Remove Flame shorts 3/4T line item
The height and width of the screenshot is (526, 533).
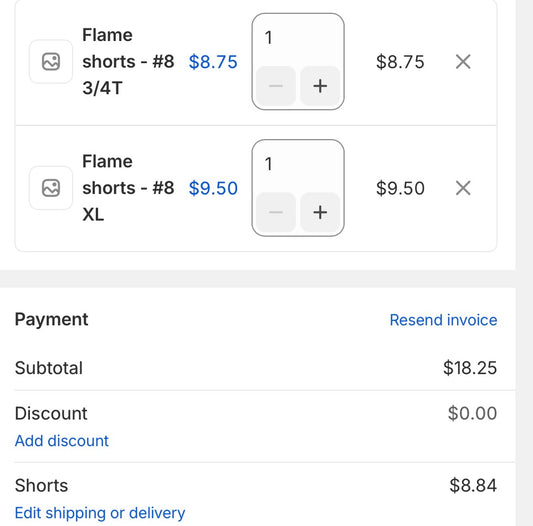click(x=463, y=62)
